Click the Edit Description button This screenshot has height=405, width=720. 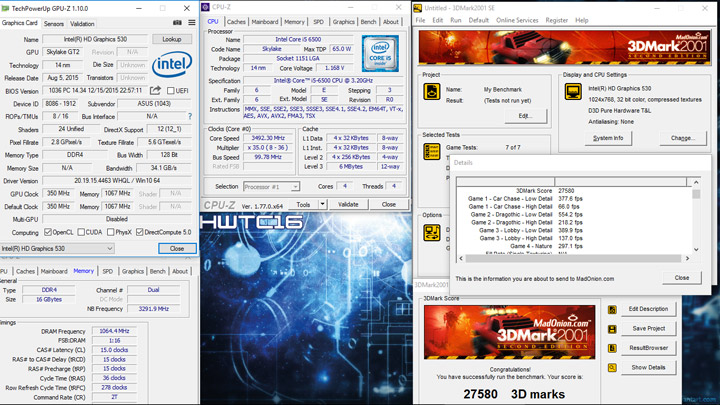pyautogui.click(x=648, y=309)
